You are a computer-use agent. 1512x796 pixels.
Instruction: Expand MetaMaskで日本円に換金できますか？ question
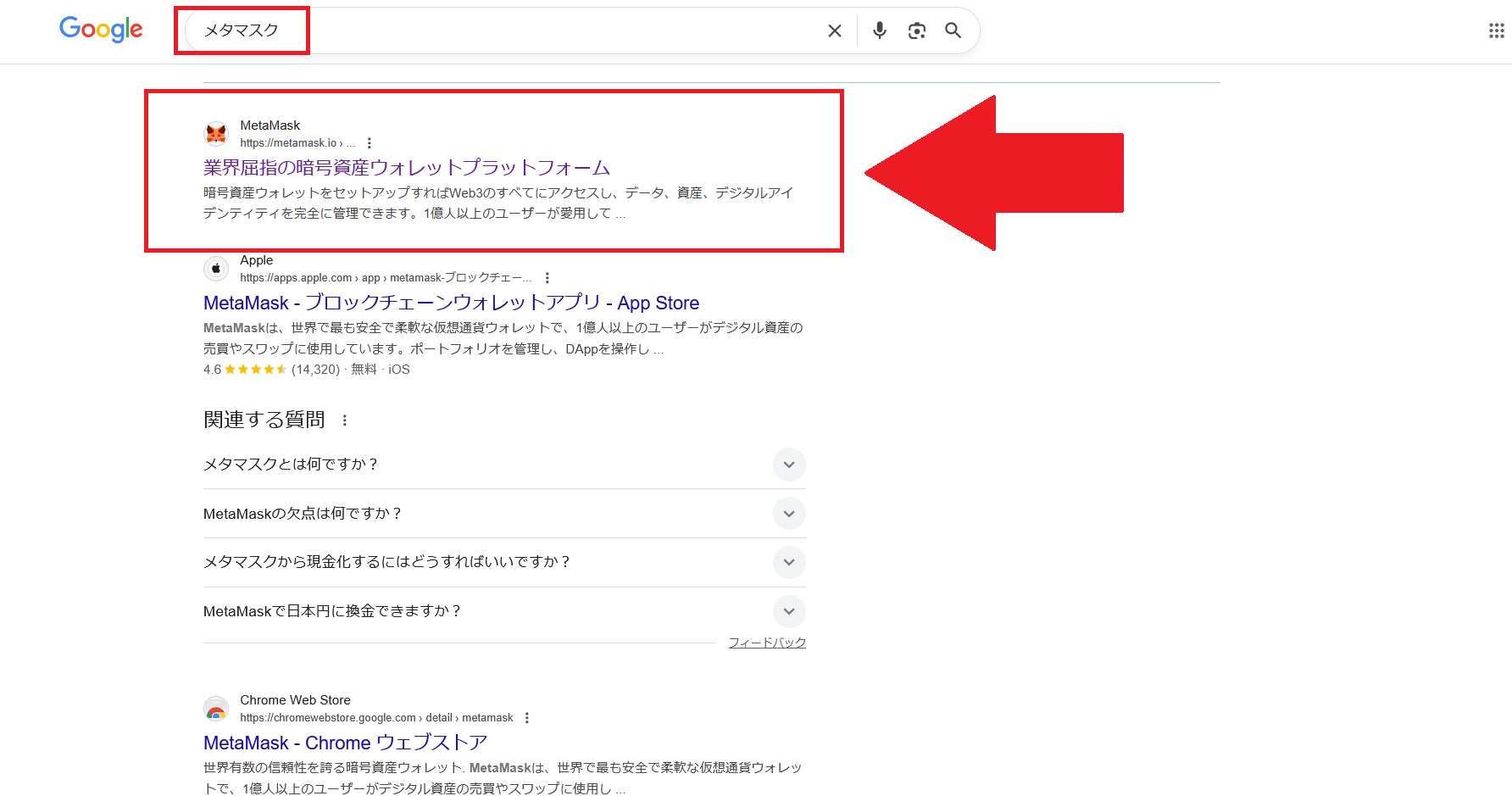click(789, 611)
